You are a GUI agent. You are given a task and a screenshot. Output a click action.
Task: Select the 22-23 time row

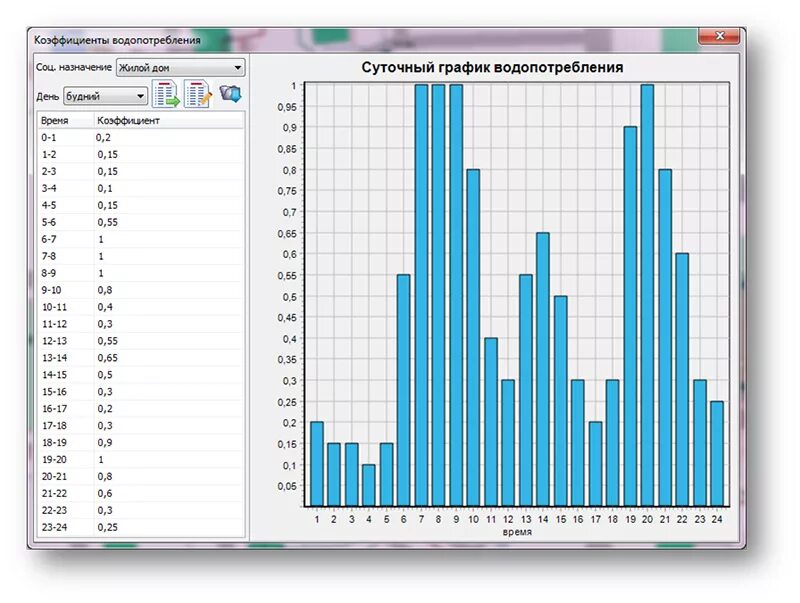coord(141,510)
